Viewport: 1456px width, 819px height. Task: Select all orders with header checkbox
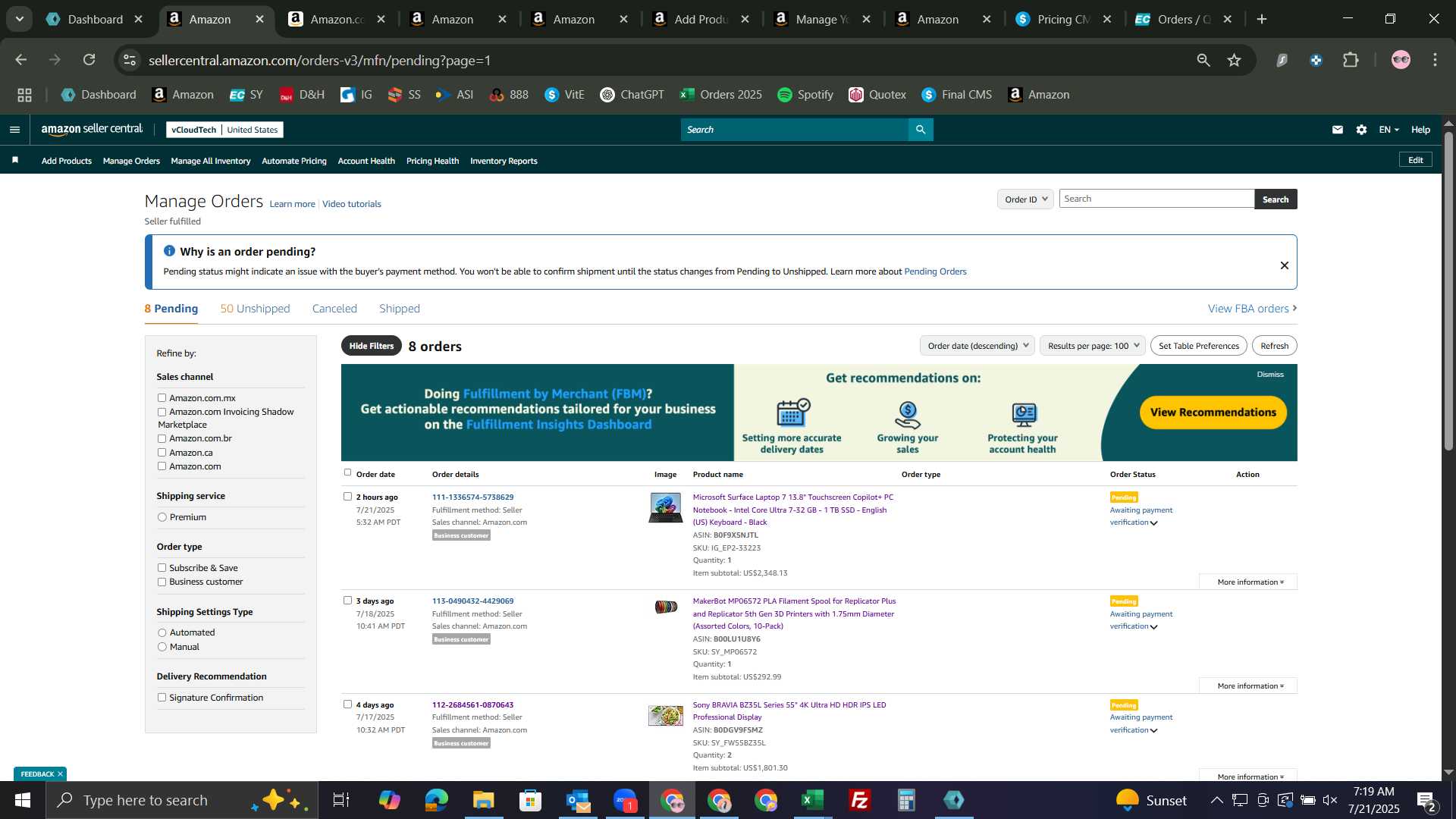(347, 472)
